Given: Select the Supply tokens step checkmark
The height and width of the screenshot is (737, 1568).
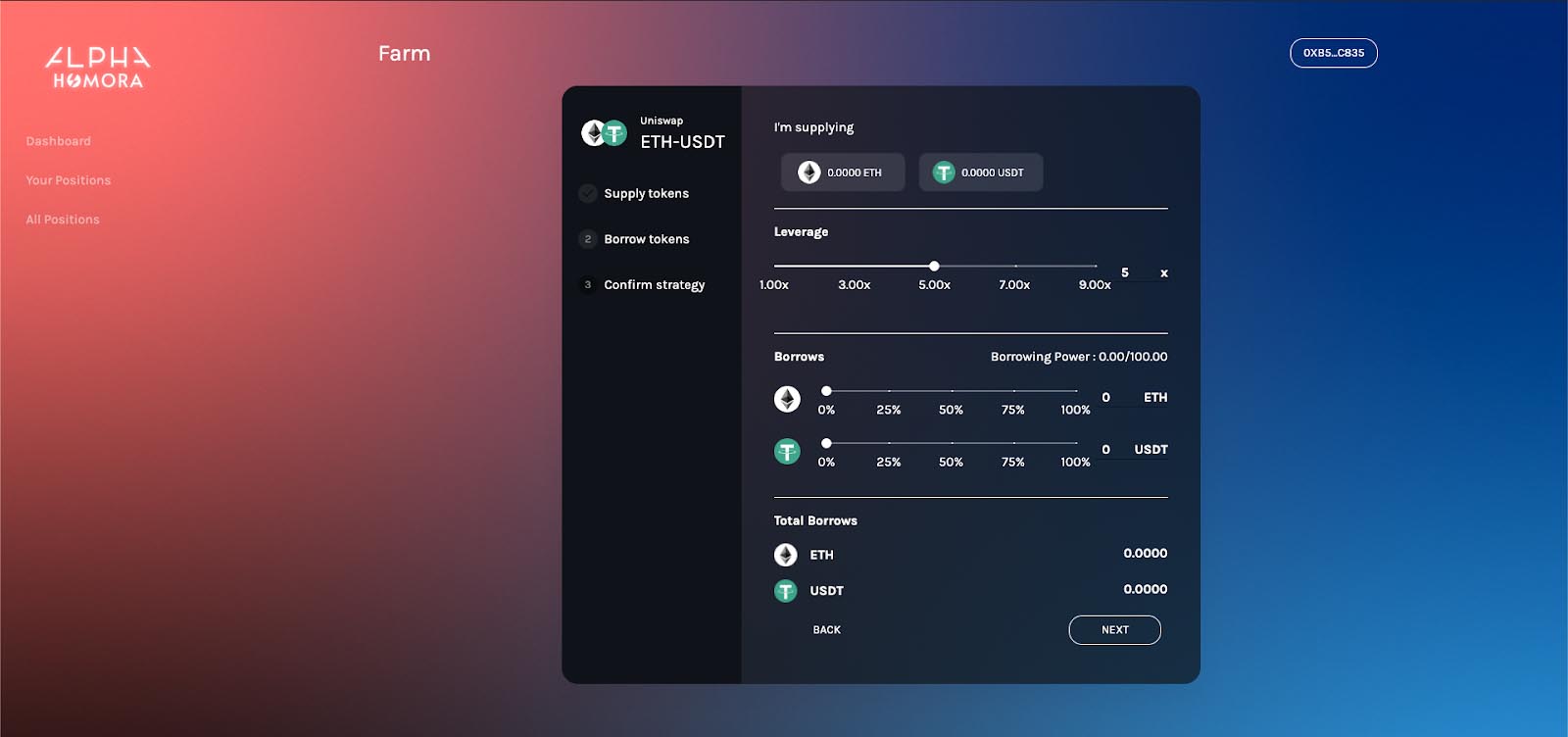Looking at the screenshot, I should [588, 194].
